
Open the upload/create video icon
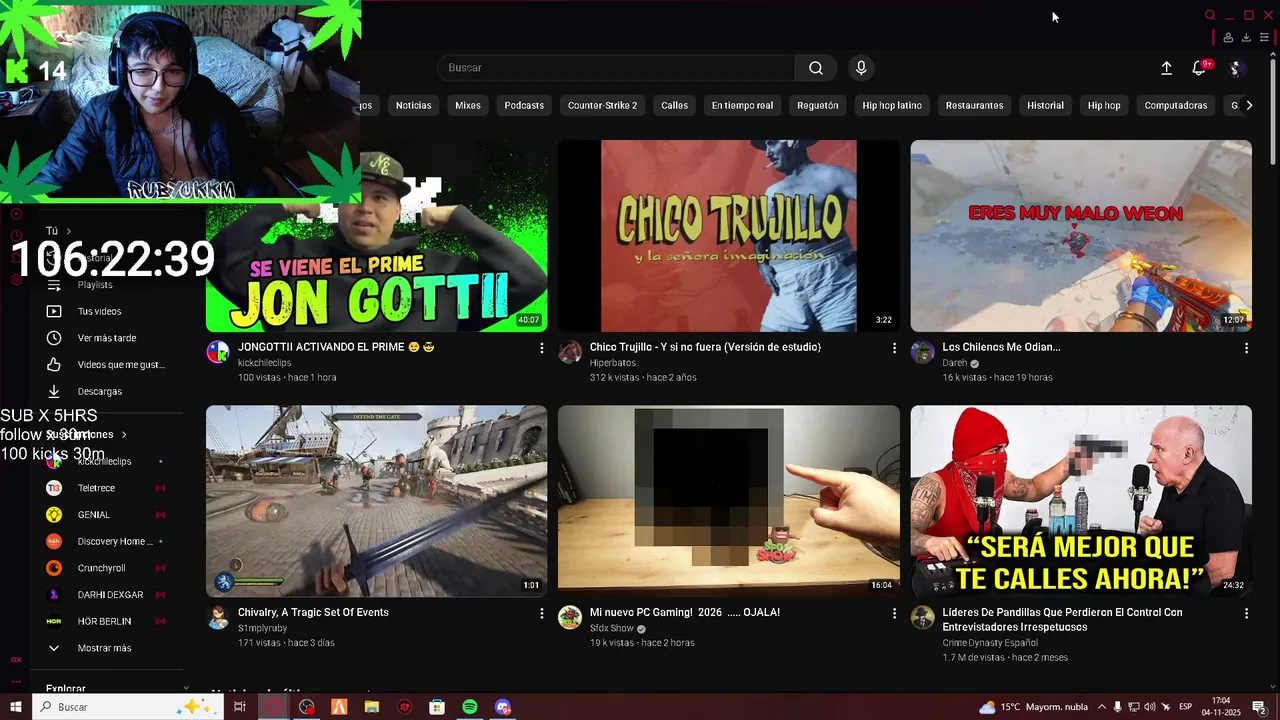[x=1166, y=68]
